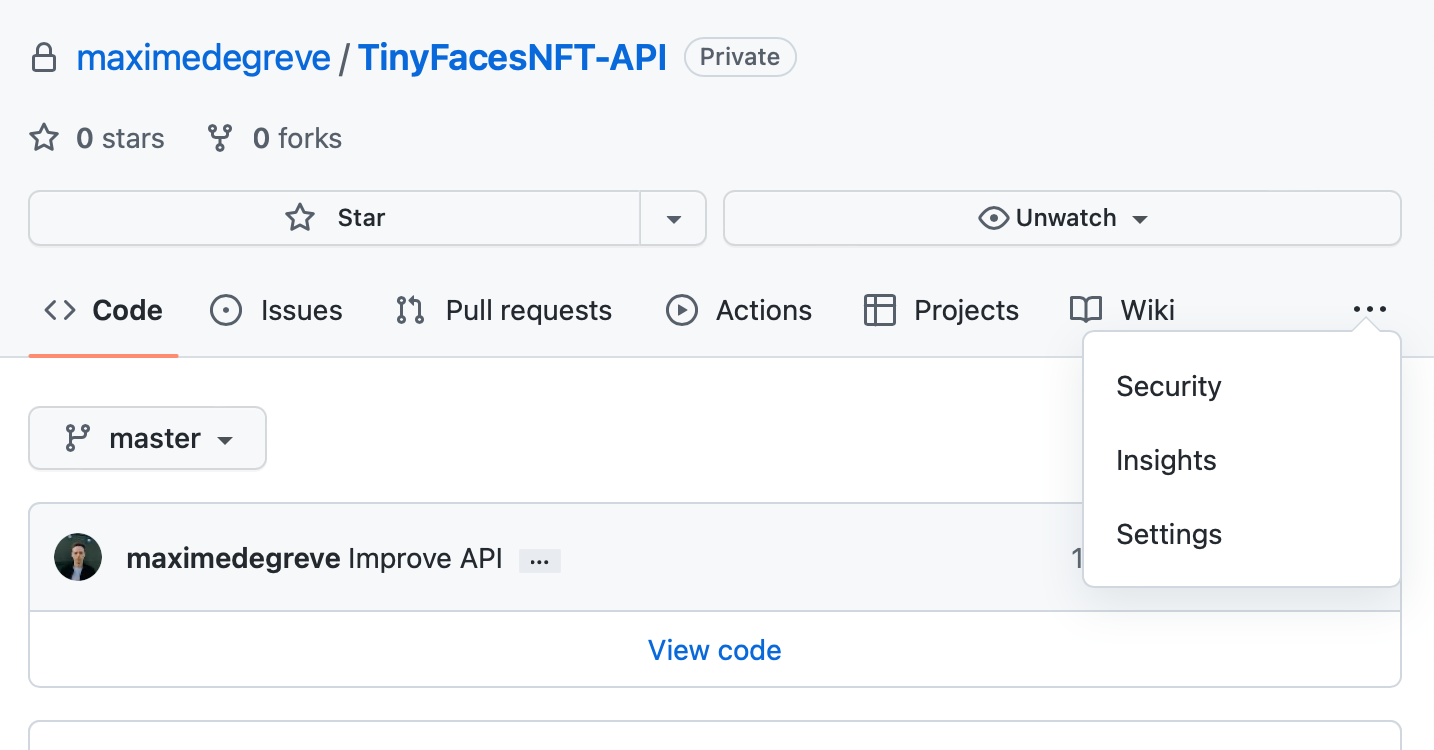Star the TinyFacesNFT-API repository
This screenshot has height=750, width=1434.
click(x=334, y=218)
